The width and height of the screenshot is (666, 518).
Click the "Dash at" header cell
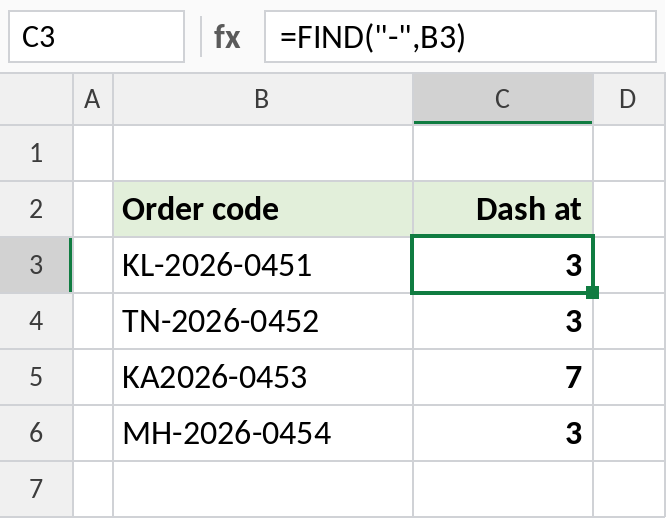coord(503,209)
